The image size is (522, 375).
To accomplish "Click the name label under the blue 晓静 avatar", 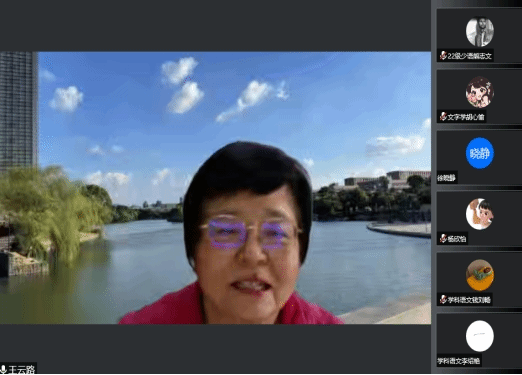I will 447,178.
